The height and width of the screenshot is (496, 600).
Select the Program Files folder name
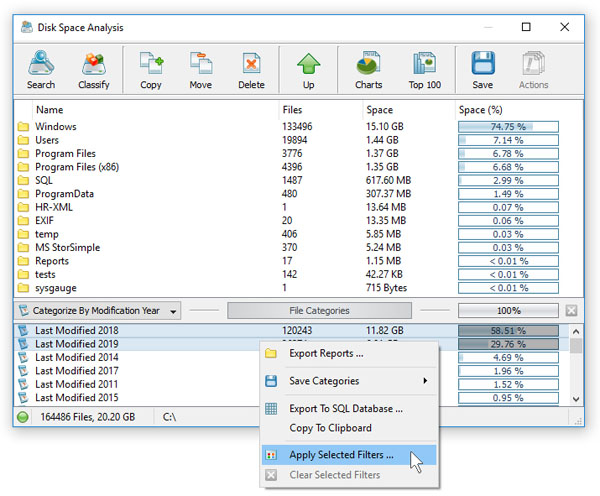coord(65,153)
